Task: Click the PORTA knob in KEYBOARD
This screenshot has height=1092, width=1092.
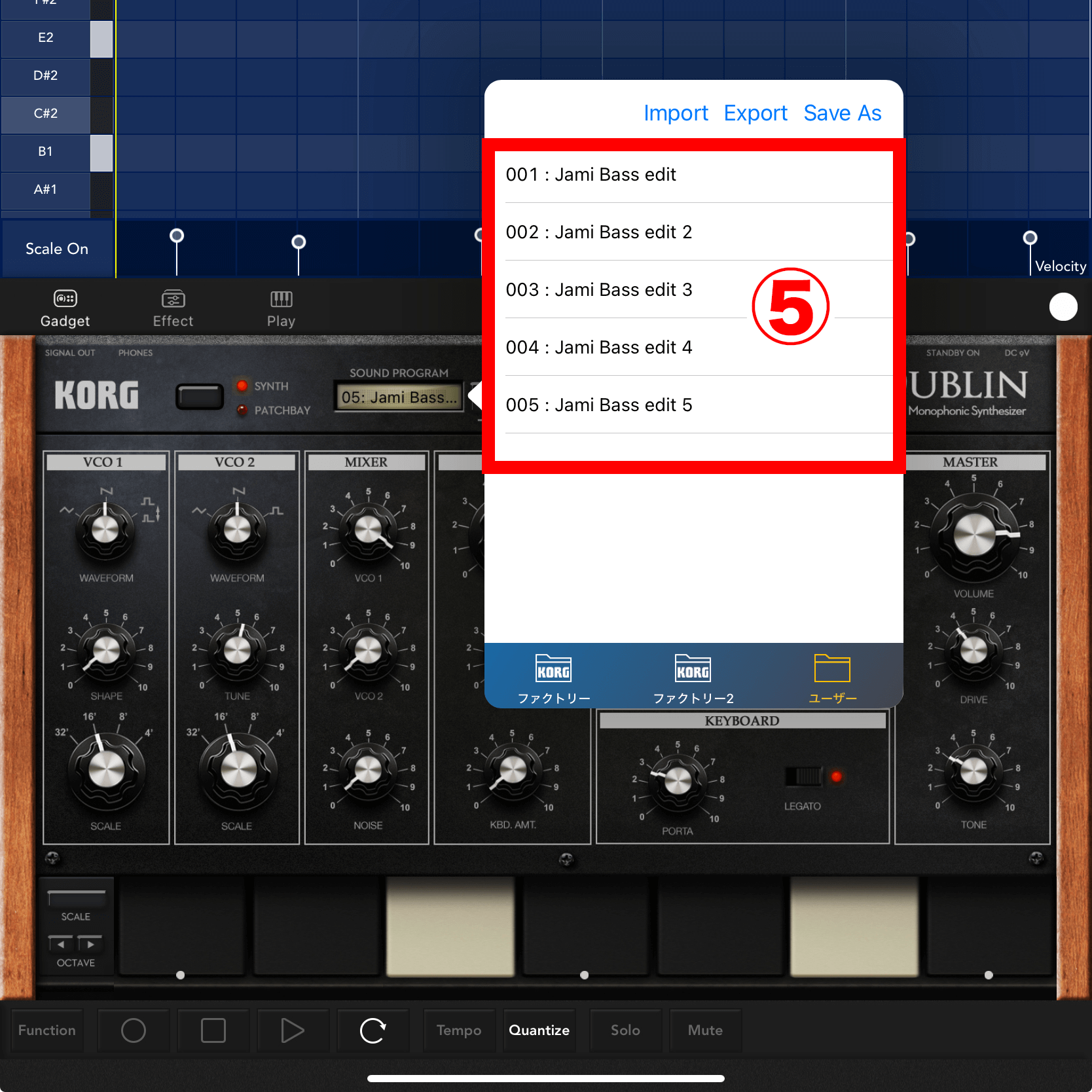Action: (678, 781)
